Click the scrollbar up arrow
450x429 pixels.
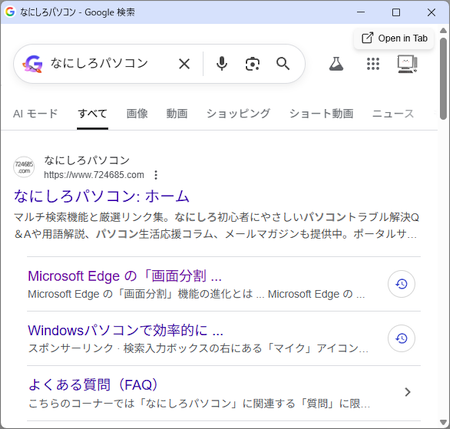click(443, 30)
